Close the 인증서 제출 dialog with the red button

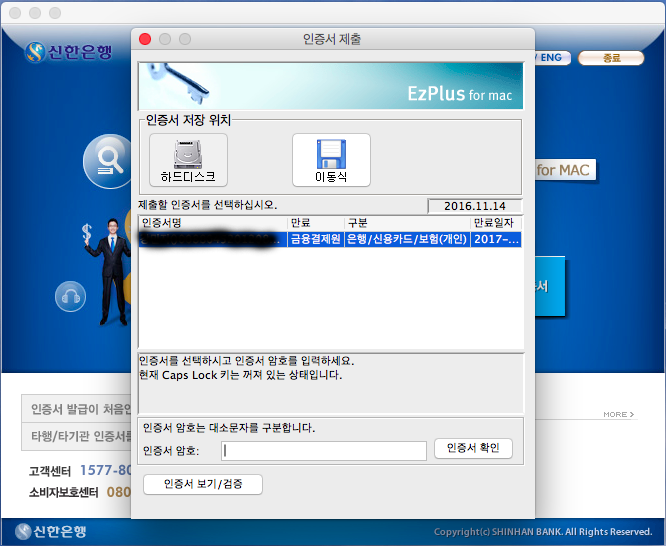coord(145,39)
